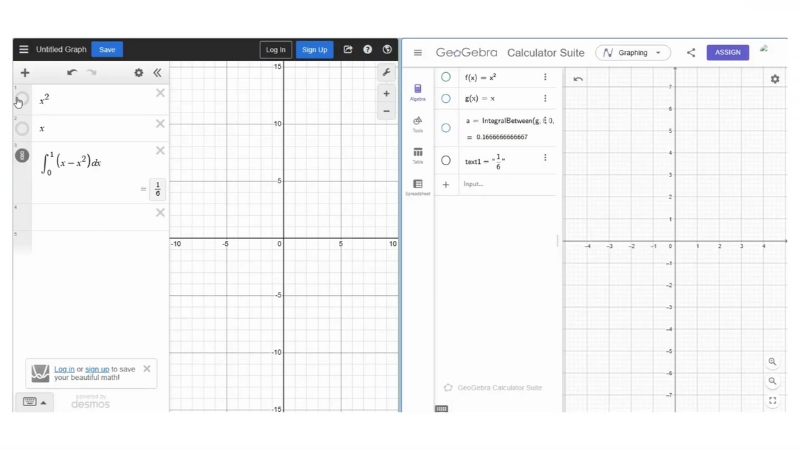Collapse the Desmos expression list panel
Viewport: 800px width, 450px height.
[157, 73]
